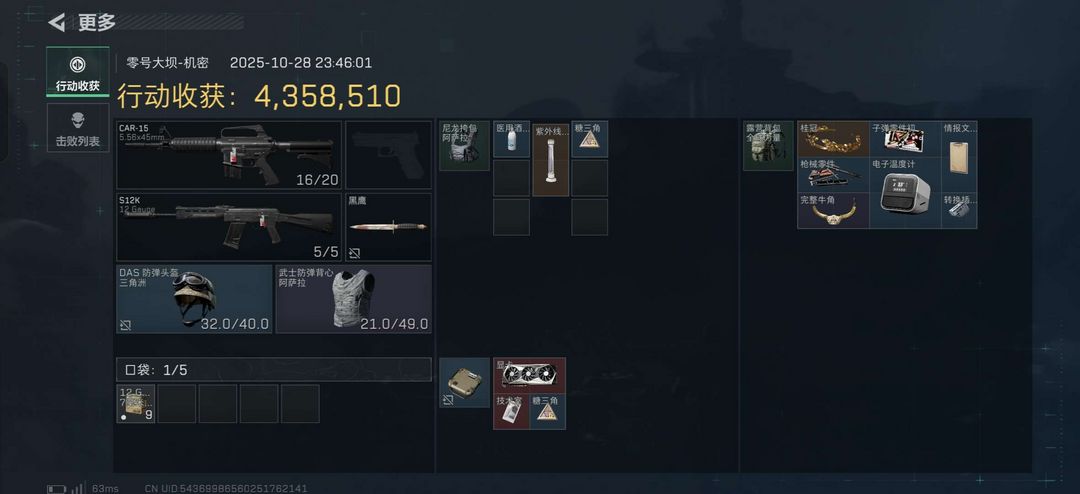Switch to the 击败列表 tab
The image size is (1080, 494).
(x=78, y=128)
